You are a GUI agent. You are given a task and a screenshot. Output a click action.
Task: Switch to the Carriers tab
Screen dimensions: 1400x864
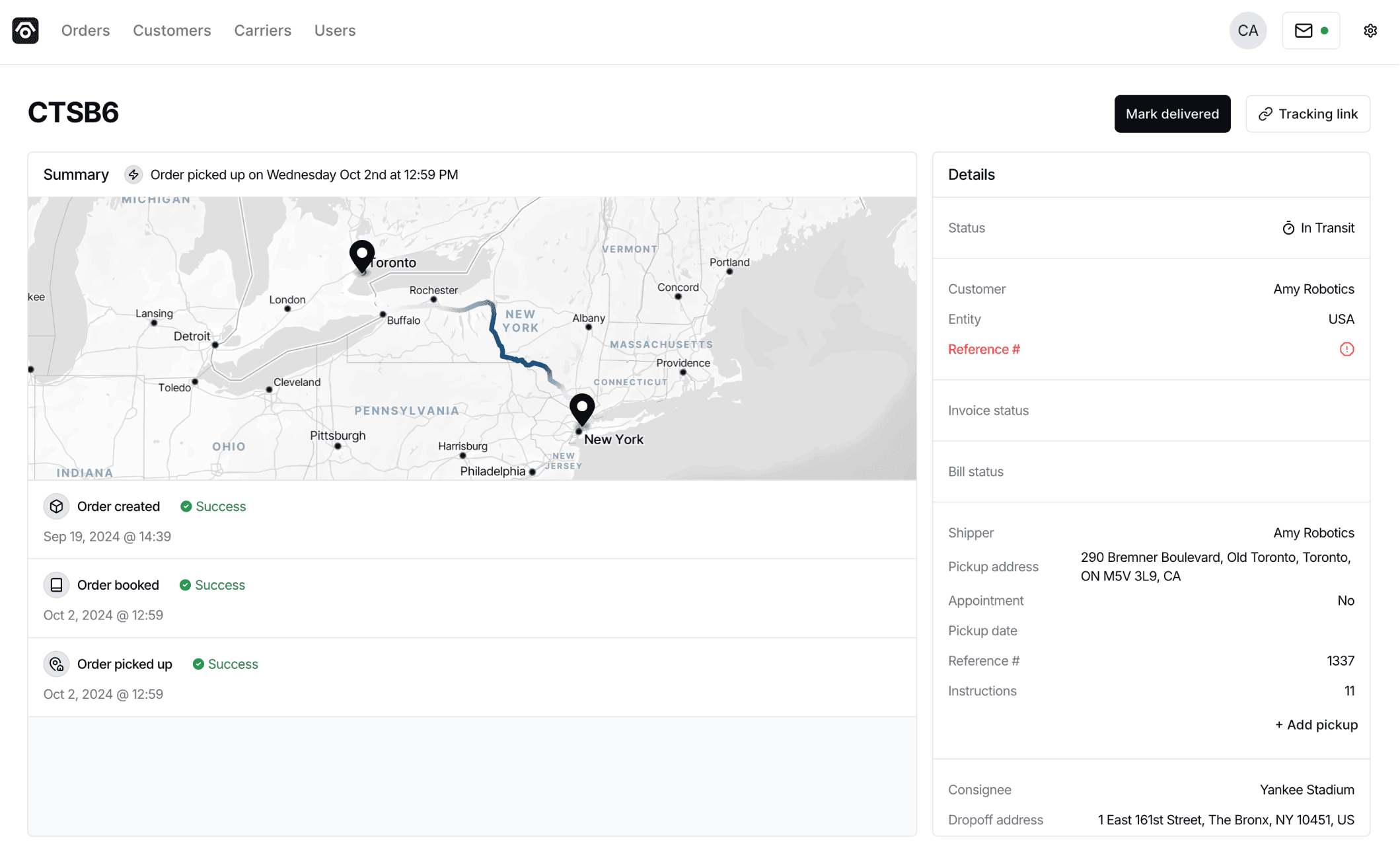point(262,30)
